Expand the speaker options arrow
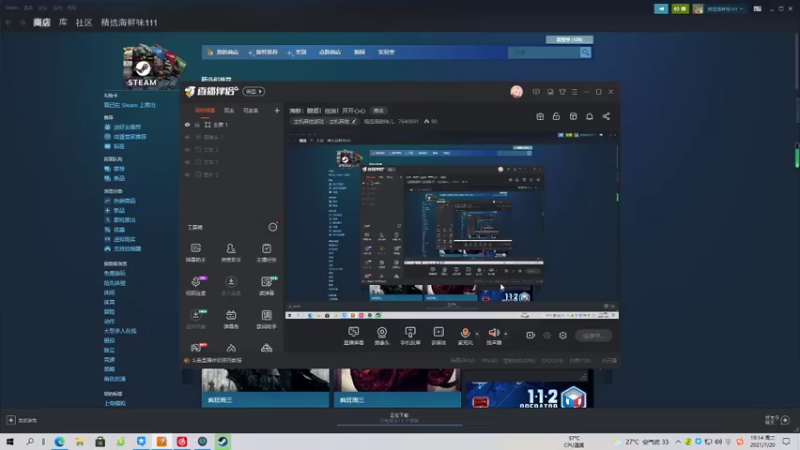 (506, 334)
